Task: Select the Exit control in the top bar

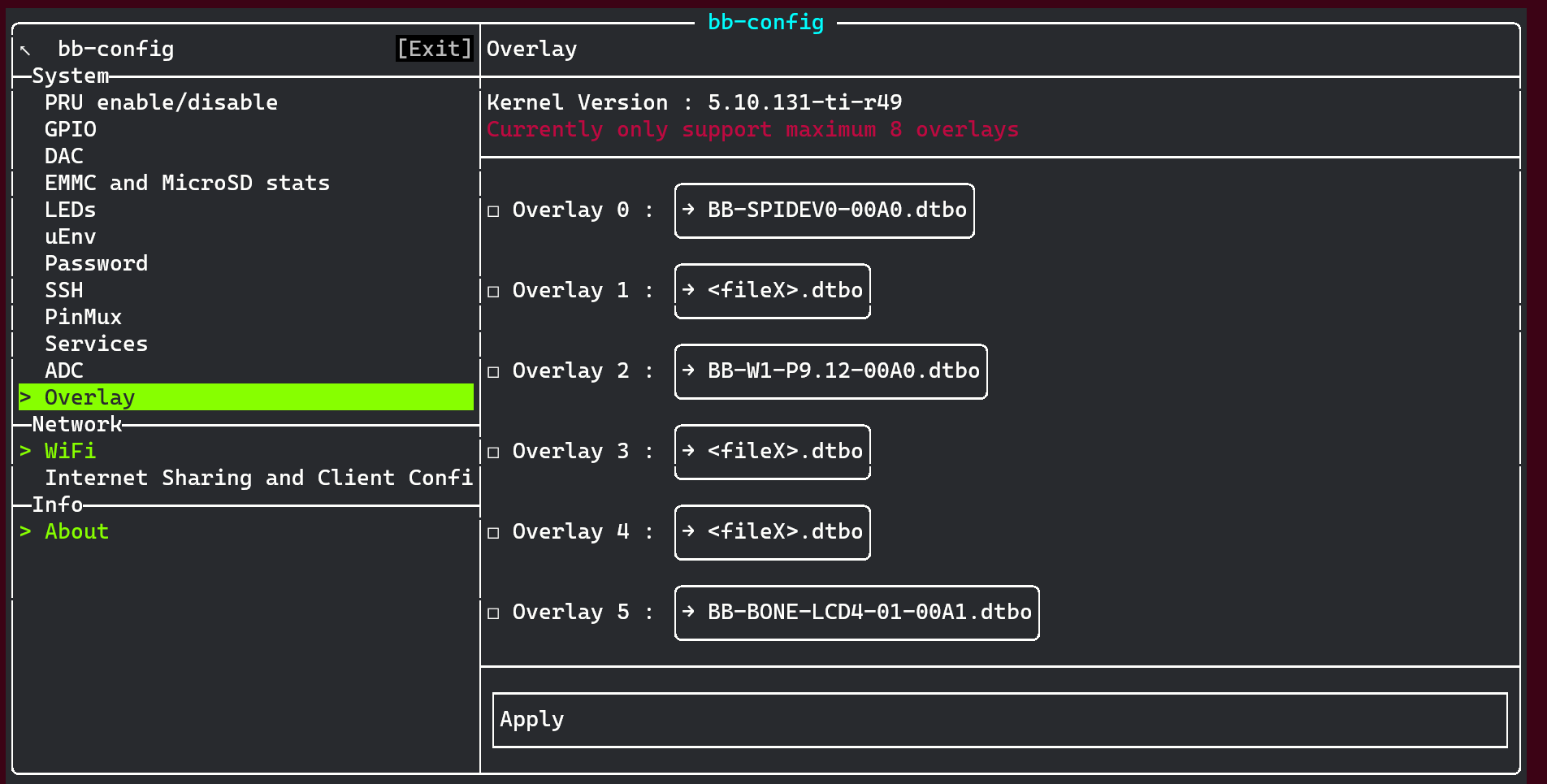Action: [x=434, y=48]
